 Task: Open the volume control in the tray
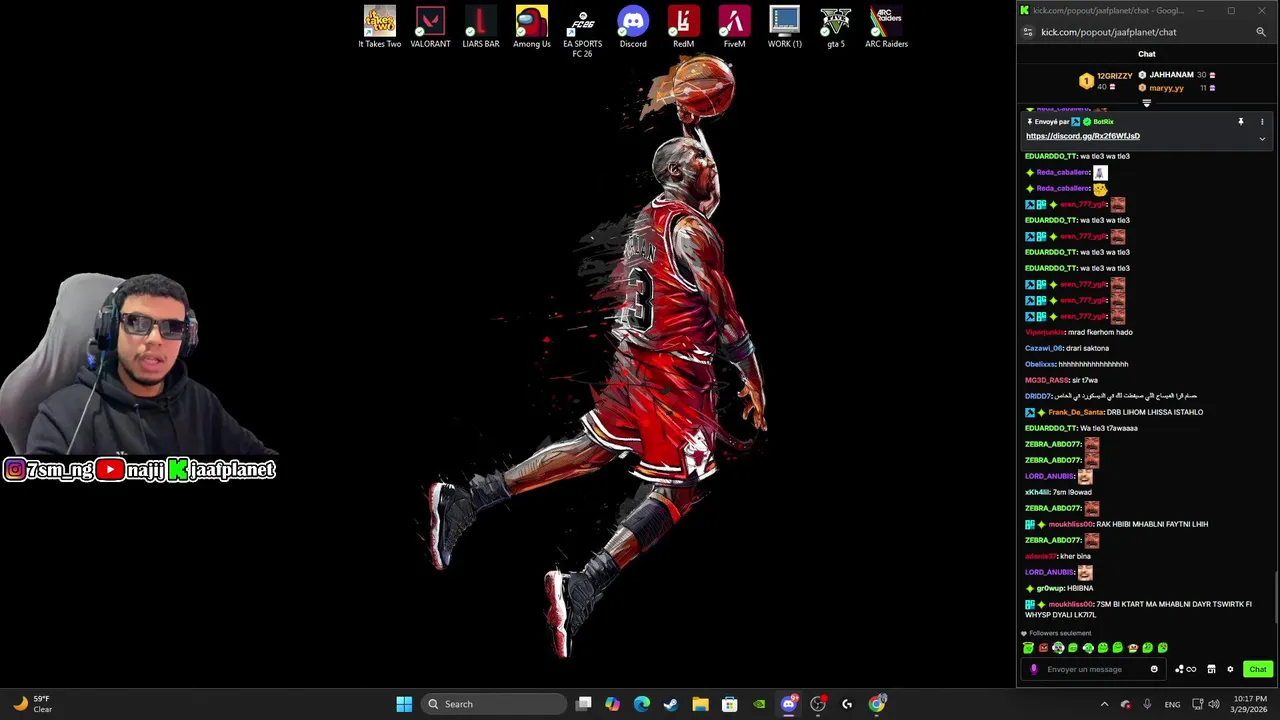click(1214, 704)
